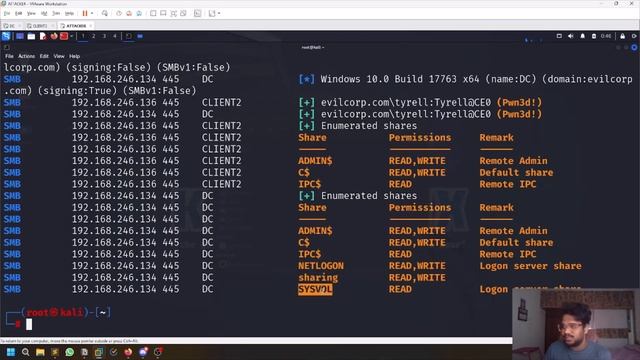Open the Windows Start menu
This screenshot has height=360, width=640.
pos(11,352)
